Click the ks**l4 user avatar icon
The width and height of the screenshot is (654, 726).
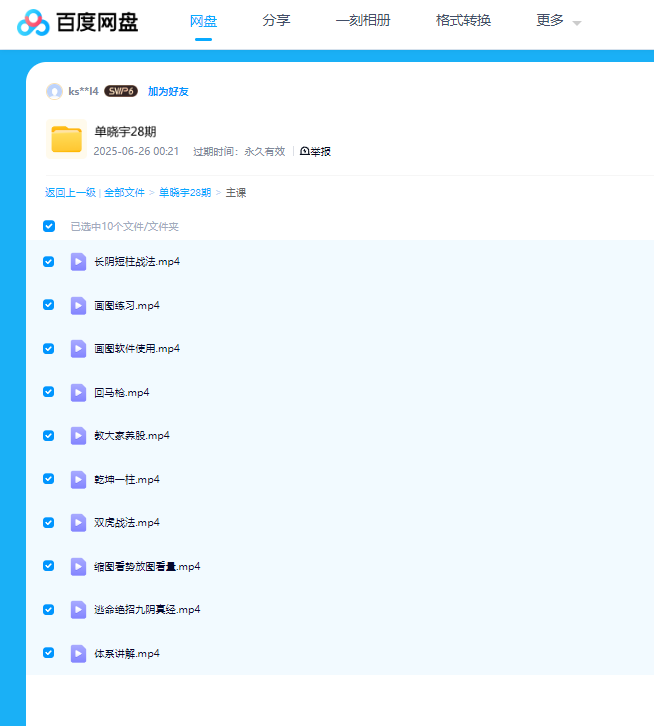tap(54, 91)
